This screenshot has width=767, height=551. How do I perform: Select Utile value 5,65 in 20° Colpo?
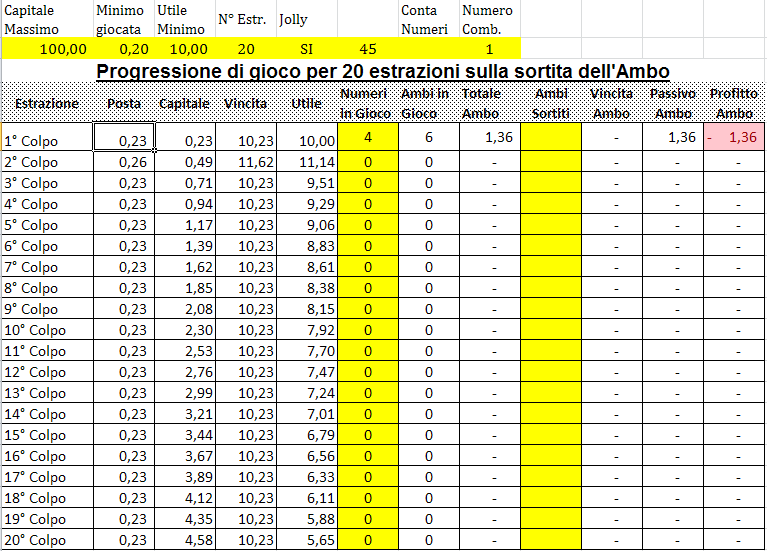pos(307,540)
